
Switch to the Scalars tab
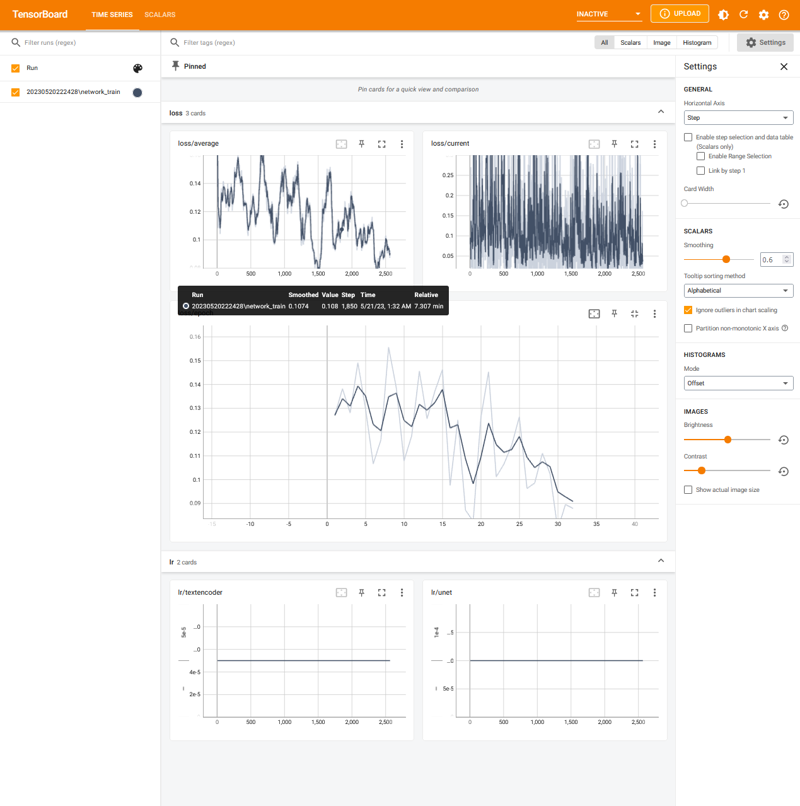coord(160,14)
